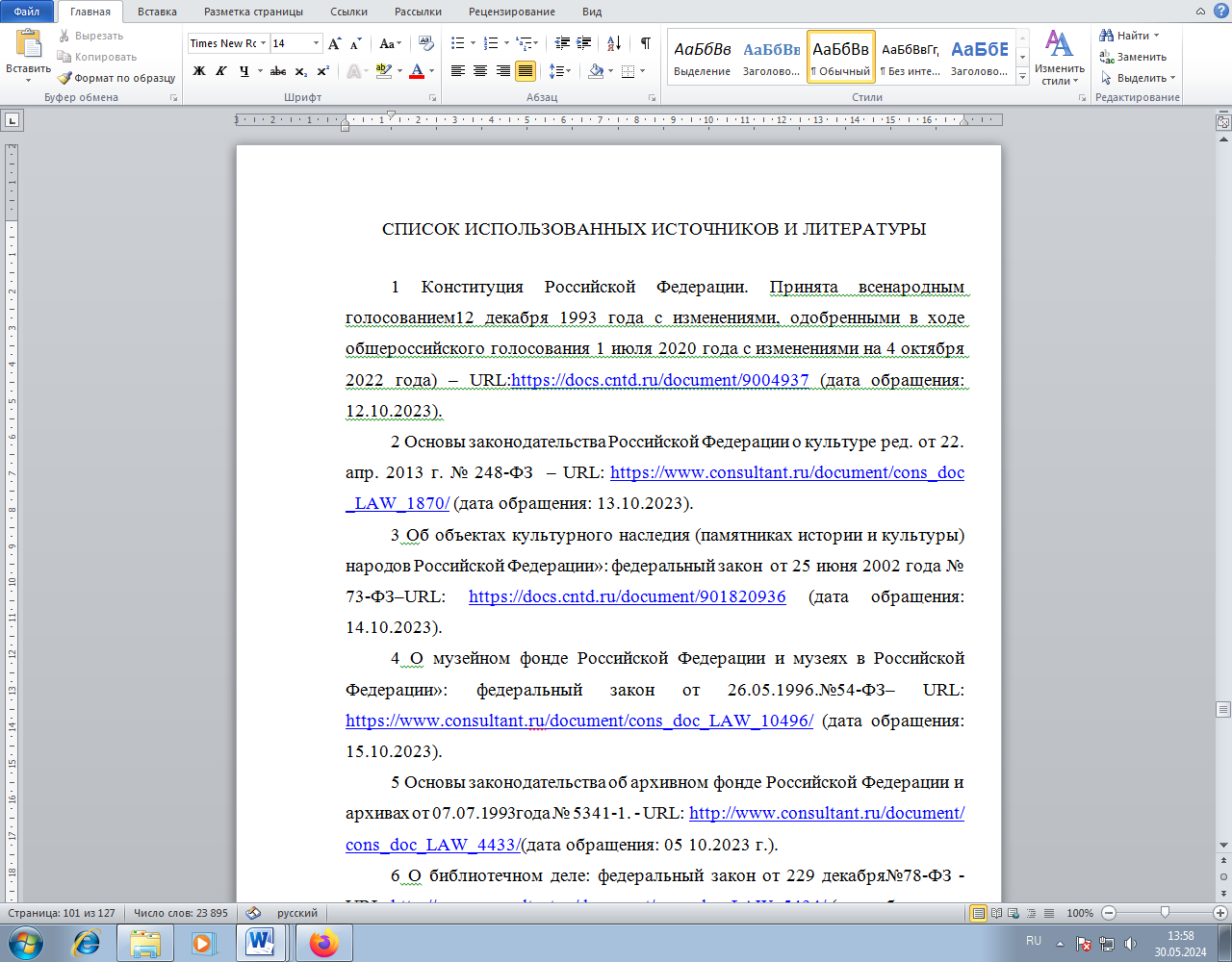Click the bulleted list icon
This screenshot has width=1232, height=962.
click(458, 43)
